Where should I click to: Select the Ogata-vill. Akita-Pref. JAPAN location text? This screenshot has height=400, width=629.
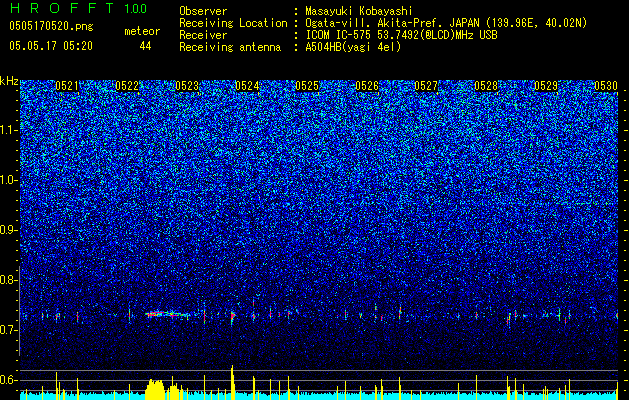(447, 23)
